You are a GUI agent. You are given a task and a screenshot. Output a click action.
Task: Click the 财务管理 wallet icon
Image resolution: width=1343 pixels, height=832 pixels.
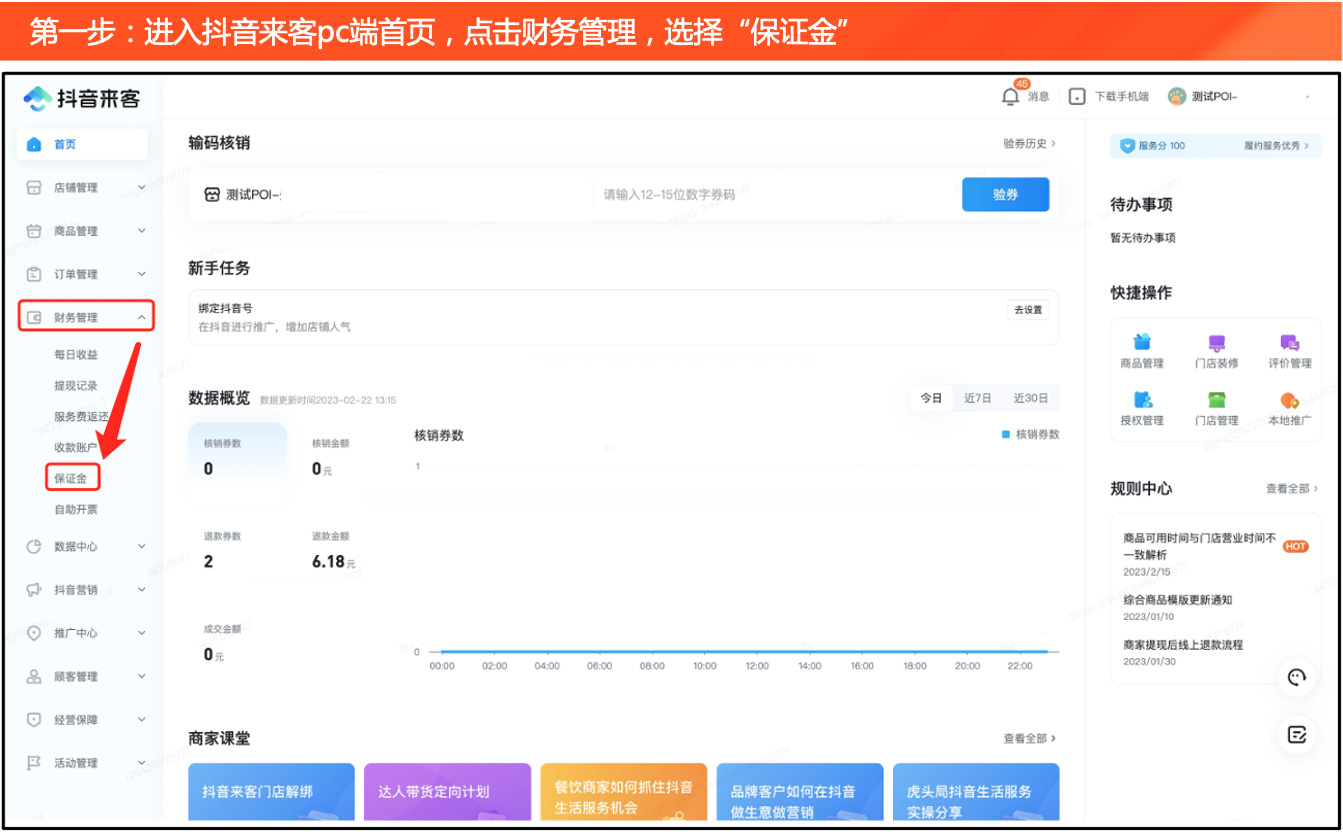(34, 318)
